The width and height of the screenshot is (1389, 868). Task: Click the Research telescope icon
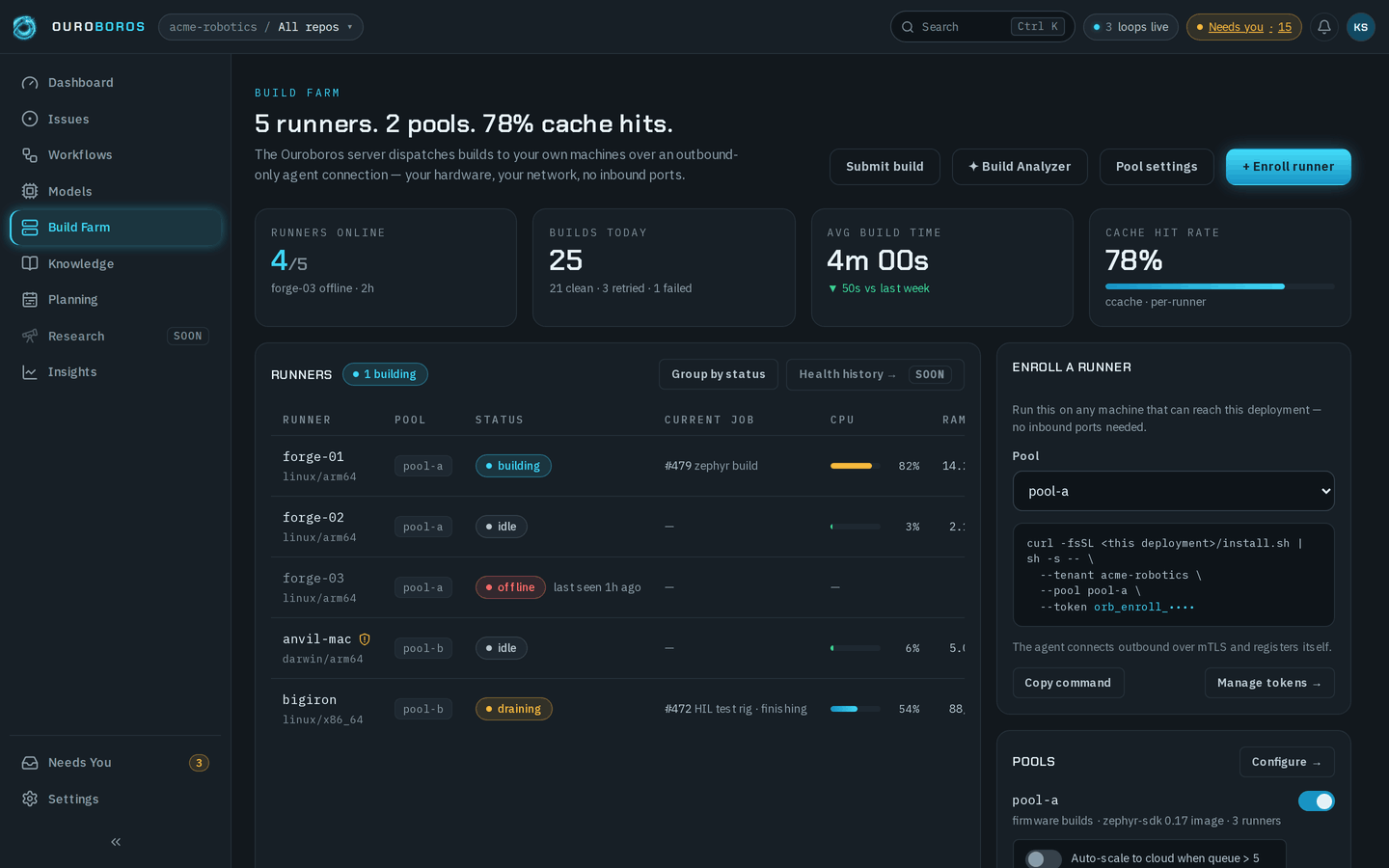(30, 336)
